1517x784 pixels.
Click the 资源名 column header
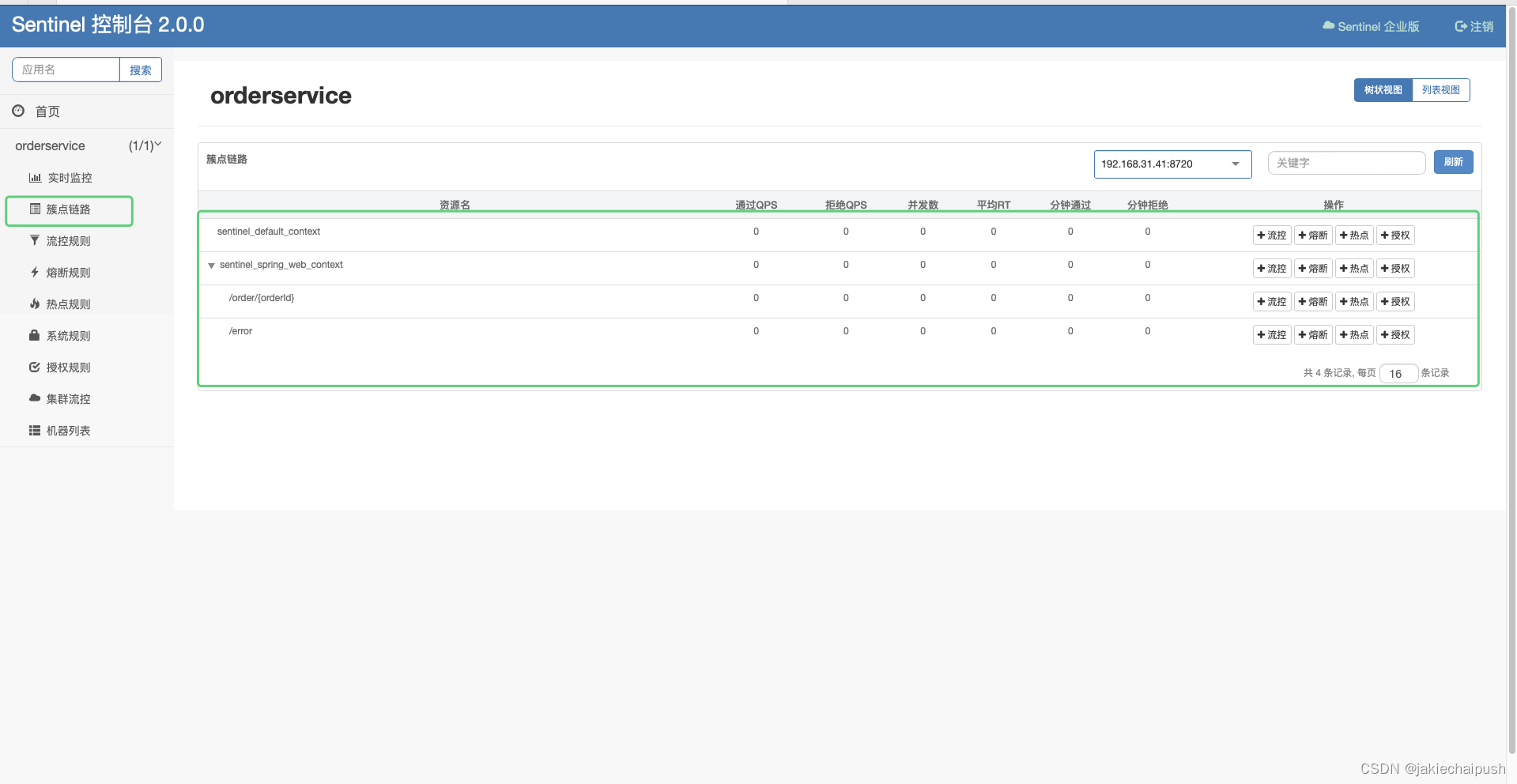pos(455,205)
